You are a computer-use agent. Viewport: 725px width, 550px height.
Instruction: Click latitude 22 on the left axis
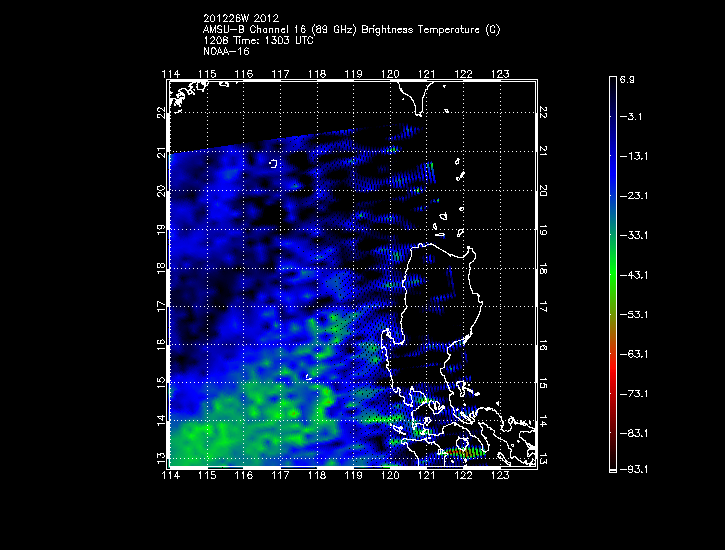pyautogui.click(x=161, y=112)
